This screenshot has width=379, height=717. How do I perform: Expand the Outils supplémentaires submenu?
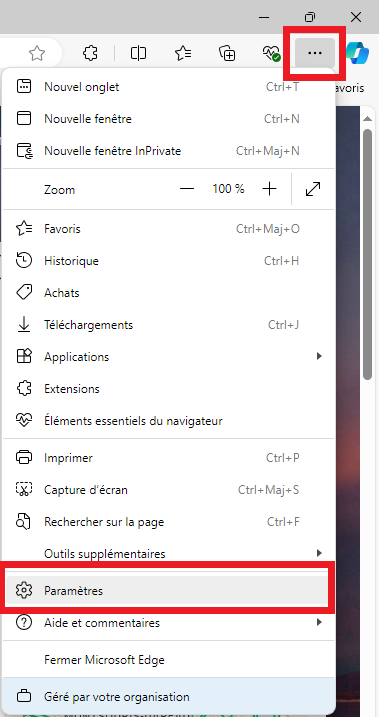point(167,554)
